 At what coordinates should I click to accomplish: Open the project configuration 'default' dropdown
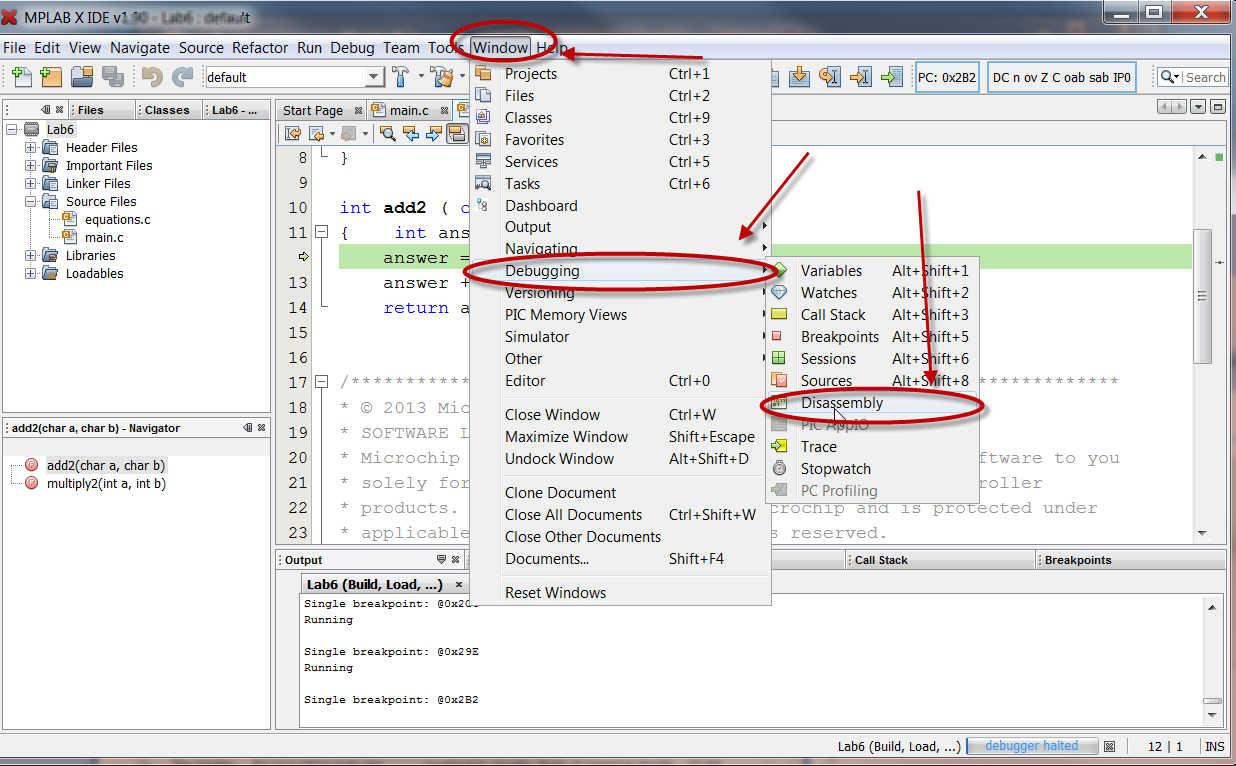click(x=374, y=77)
